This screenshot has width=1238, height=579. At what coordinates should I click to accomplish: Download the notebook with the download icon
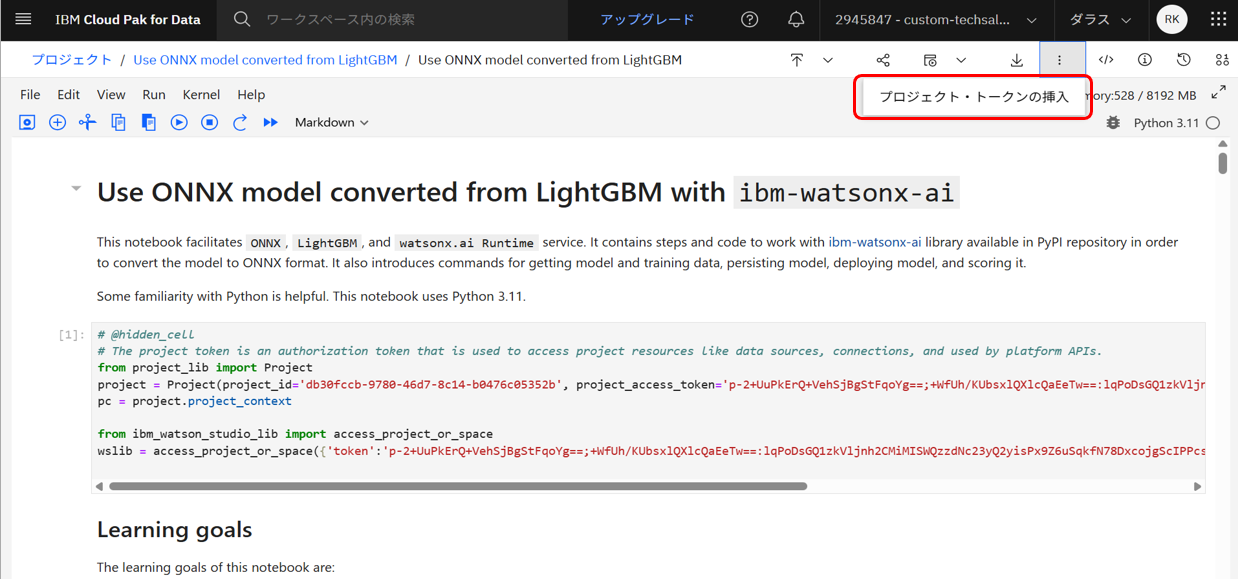(x=1017, y=60)
